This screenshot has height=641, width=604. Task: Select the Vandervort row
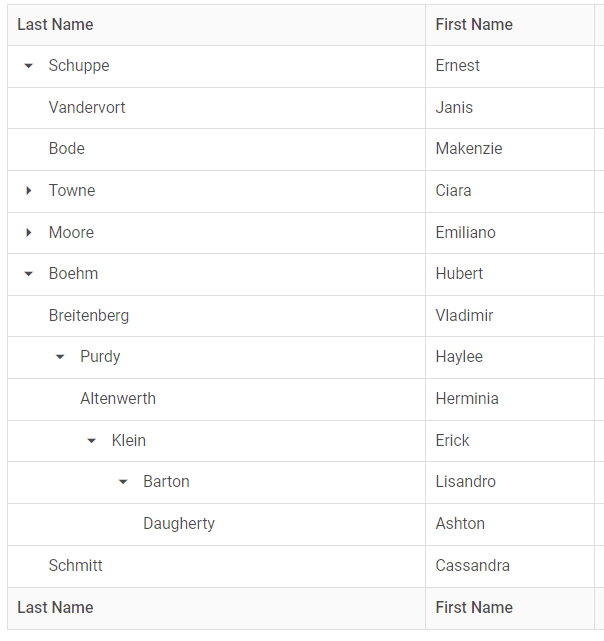tap(87, 107)
